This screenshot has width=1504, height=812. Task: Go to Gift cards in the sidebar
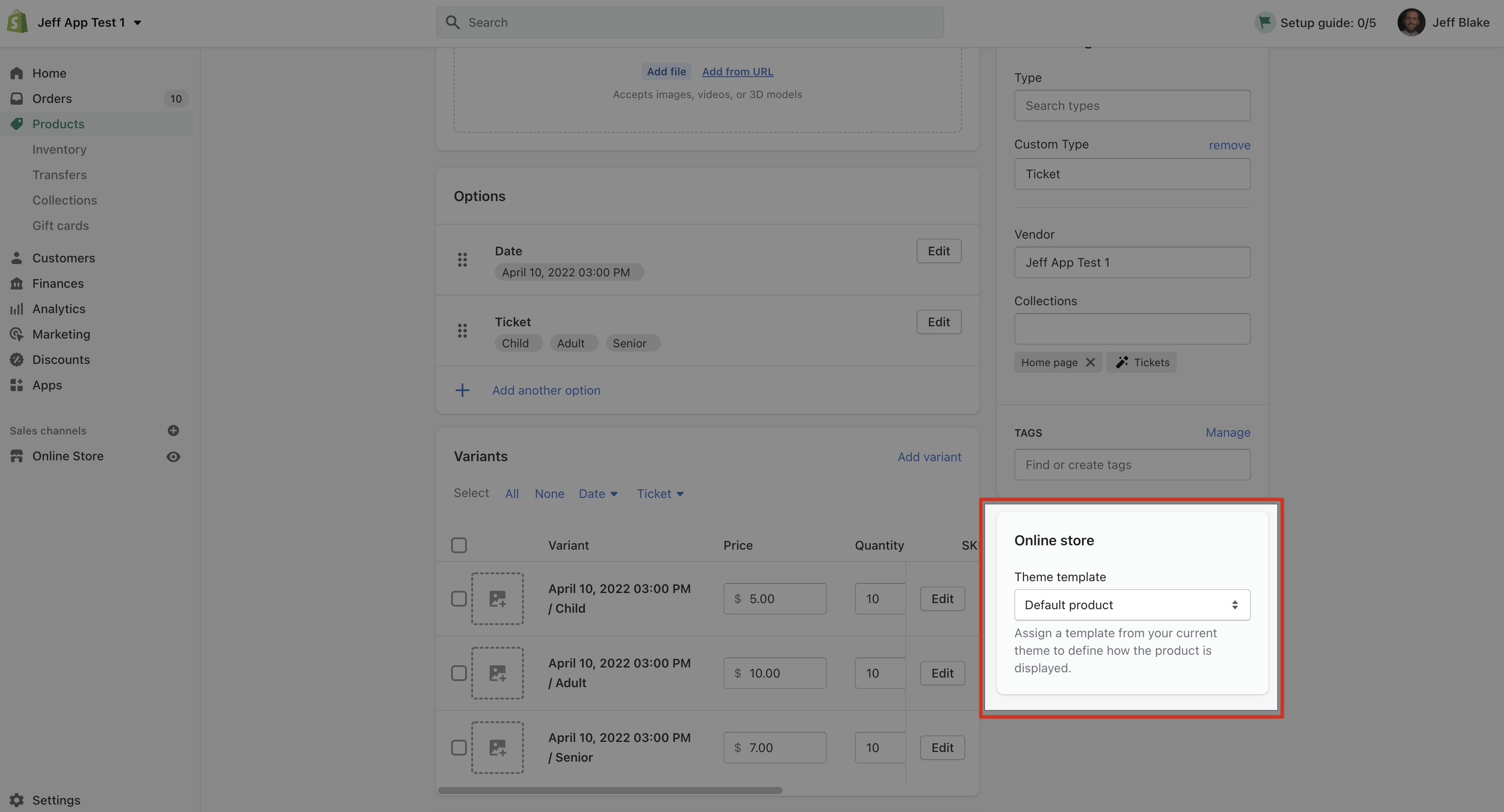(x=60, y=225)
